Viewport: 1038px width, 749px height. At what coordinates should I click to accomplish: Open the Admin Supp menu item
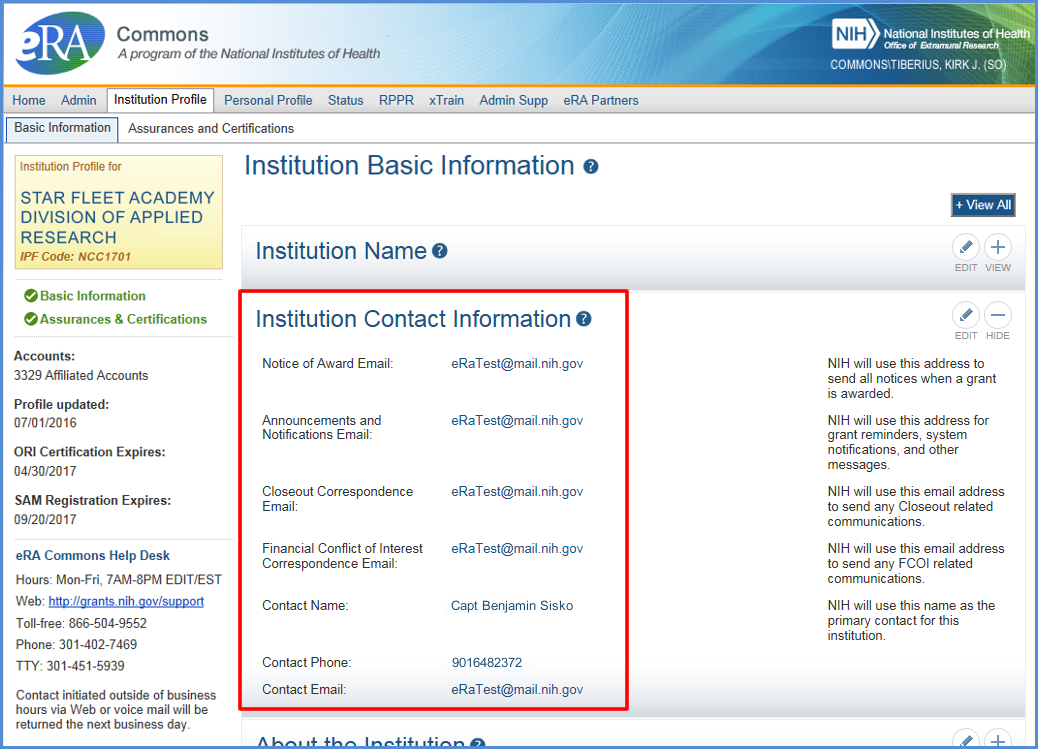point(514,100)
